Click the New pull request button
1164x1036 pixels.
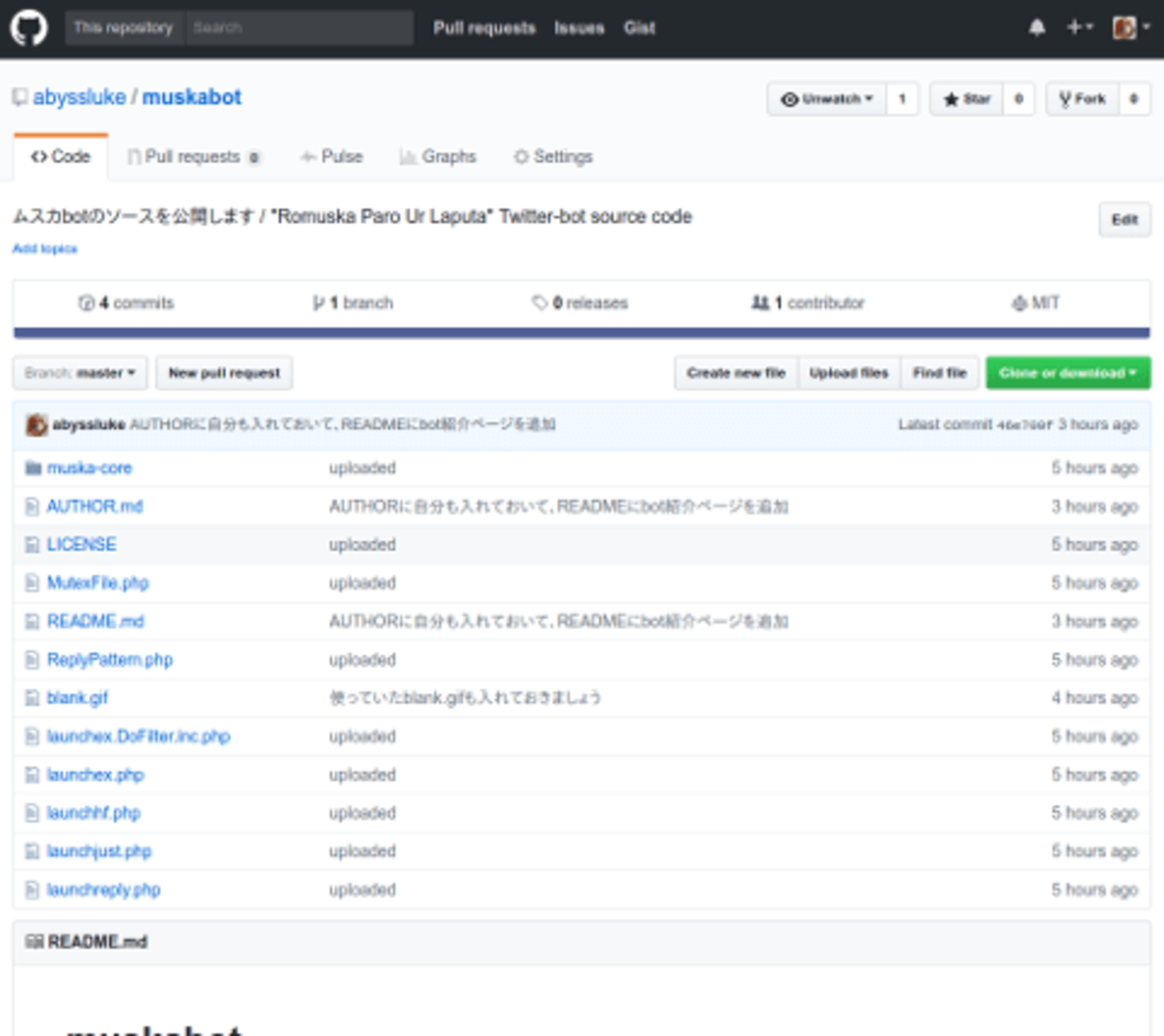click(224, 373)
